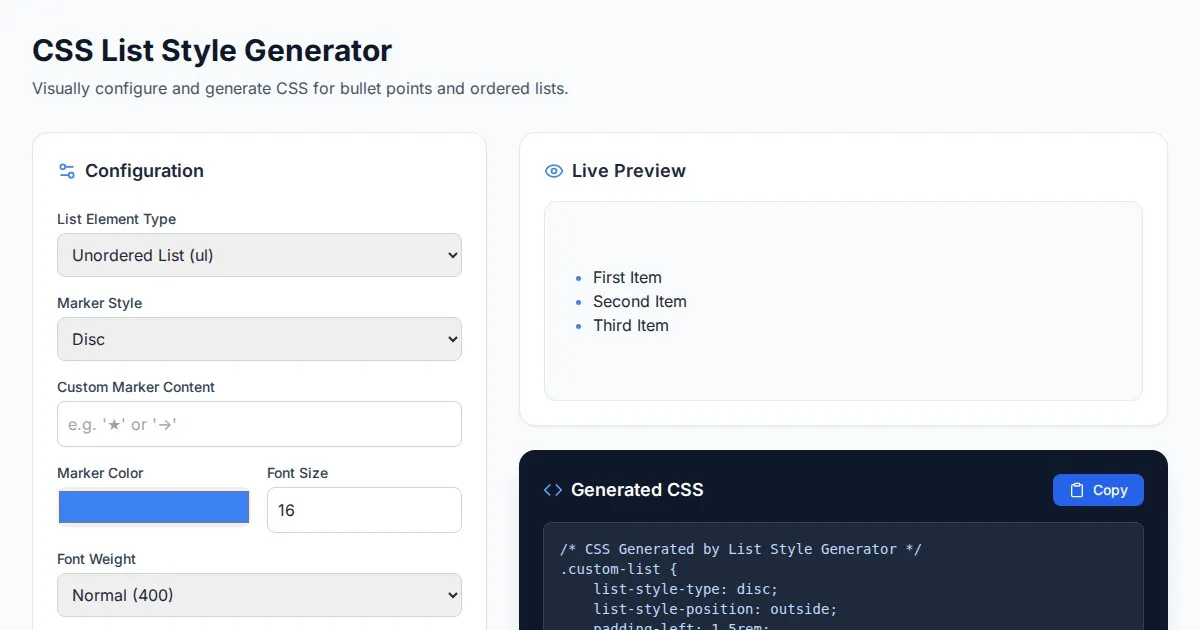Click 'First Item' in the live preview
This screenshot has height=630, width=1200.
coord(627,278)
